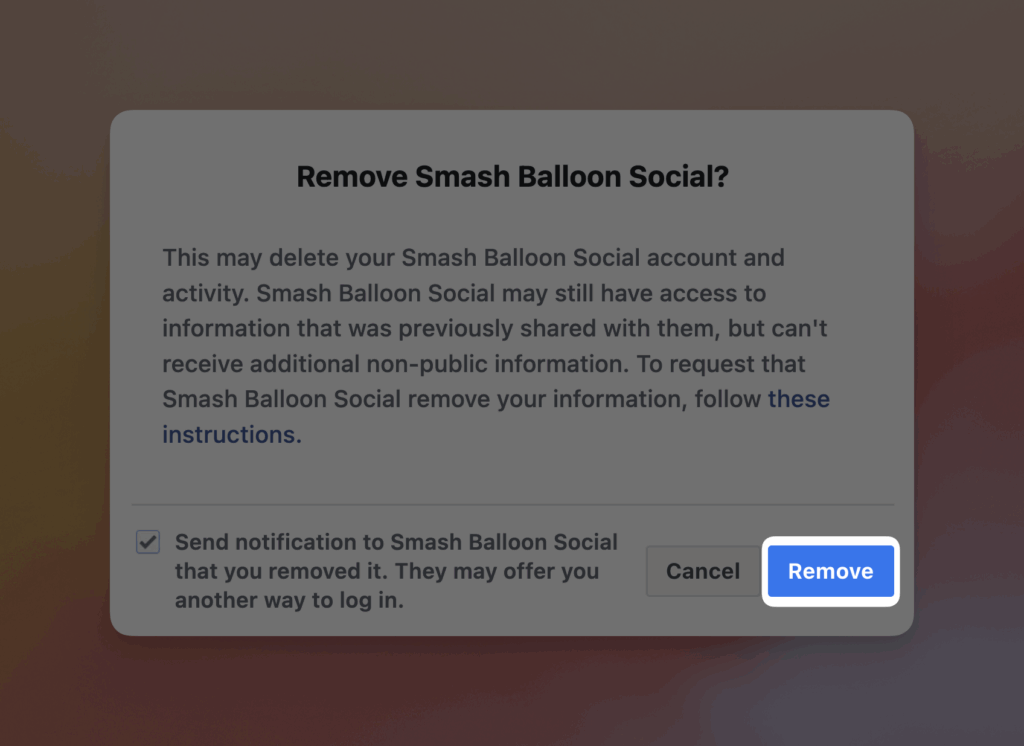Screen dimensions: 1024x746
Task: Click the "another way to log in." text
Action: click(x=289, y=601)
